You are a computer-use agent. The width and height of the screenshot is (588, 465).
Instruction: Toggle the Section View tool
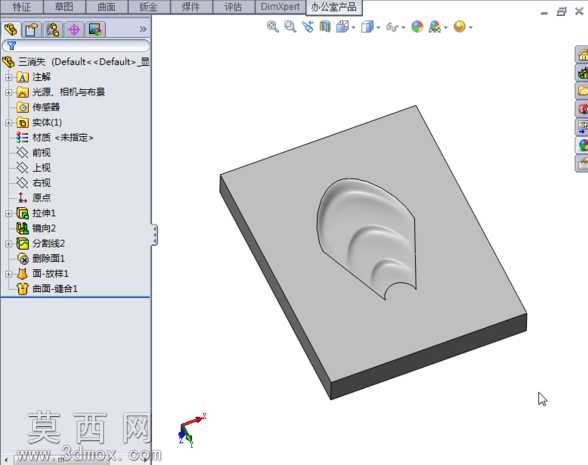[325, 27]
